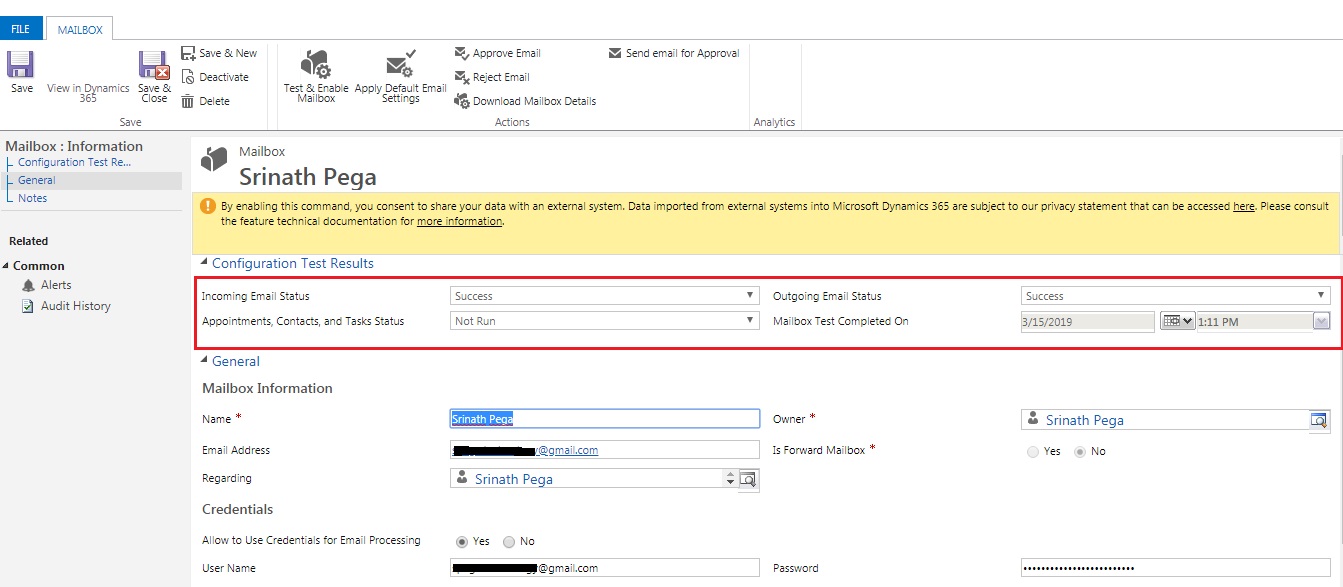Open the Owner lookup search icon
1343x587 pixels.
(1319, 420)
